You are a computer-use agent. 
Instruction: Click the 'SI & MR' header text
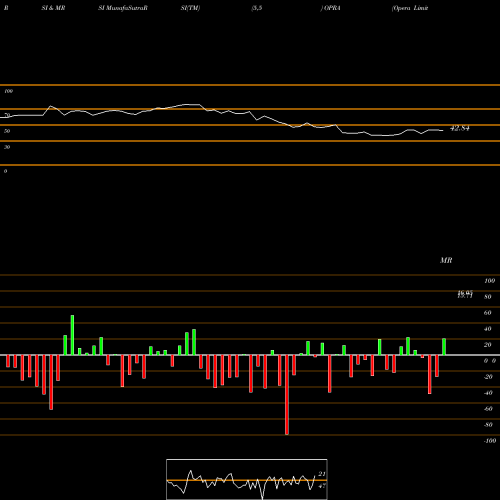coord(53,8)
